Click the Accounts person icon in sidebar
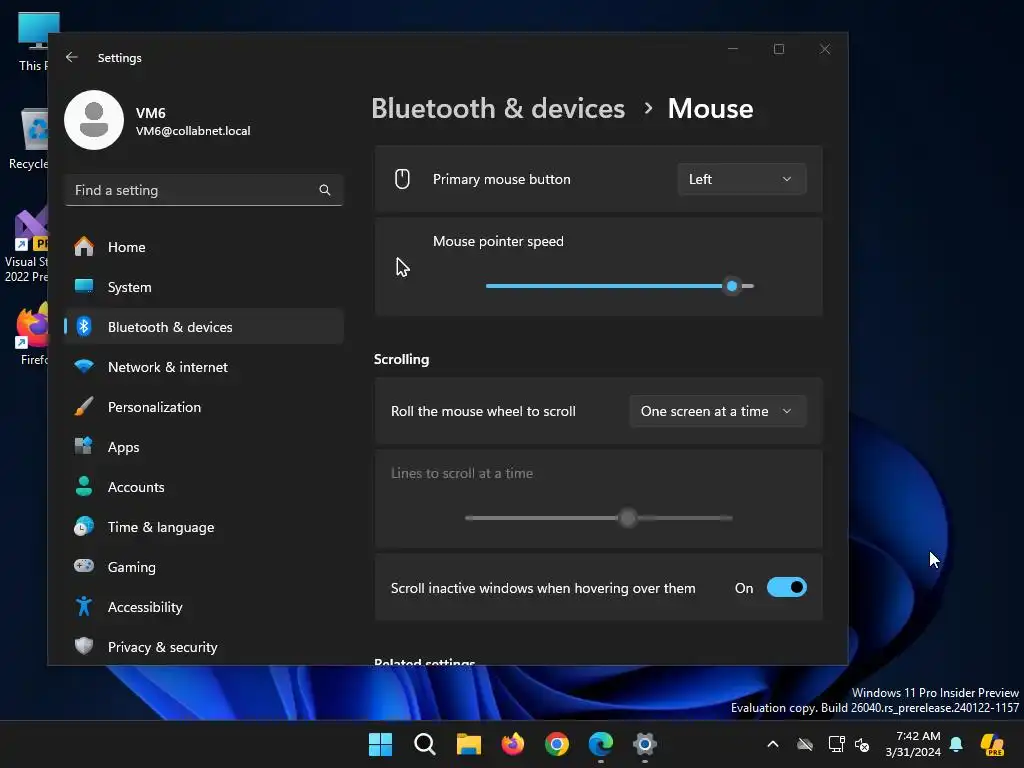 pyautogui.click(x=84, y=487)
